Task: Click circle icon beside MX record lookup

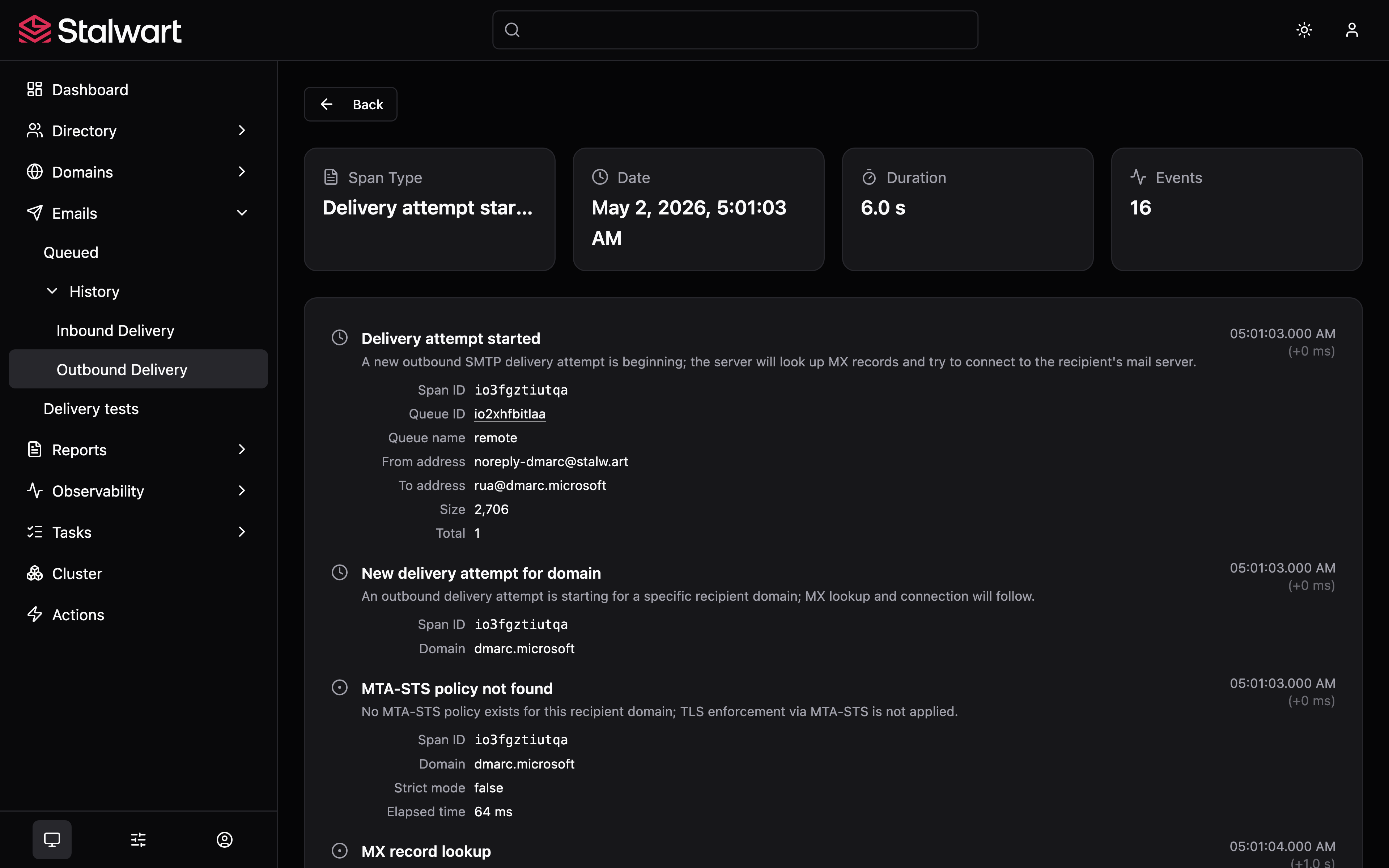Action: click(340, 850)
